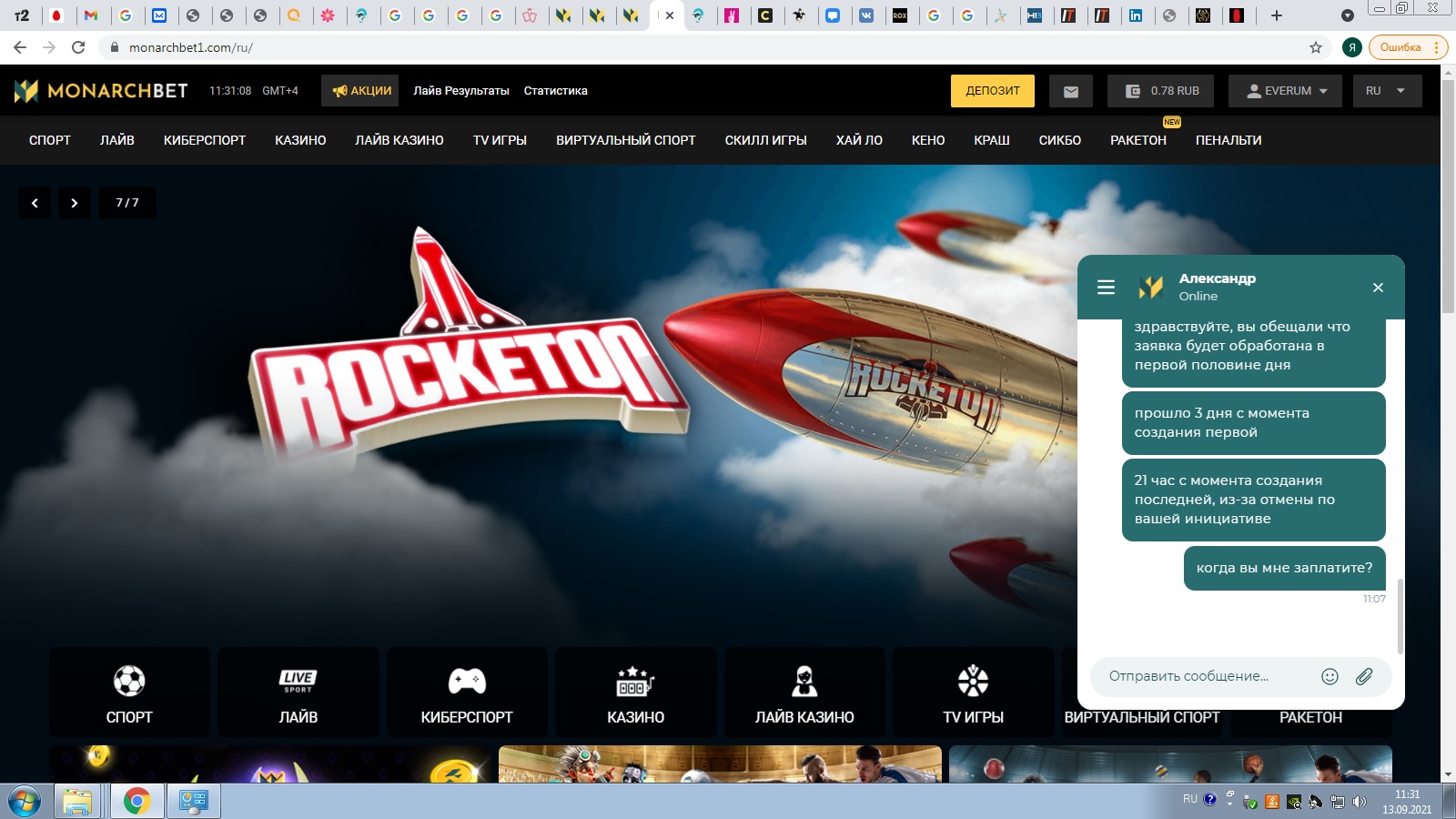Open the Chrome tab search dropdown
The width and height of the screenshot is (1456, 819).
coord(1348,15)
